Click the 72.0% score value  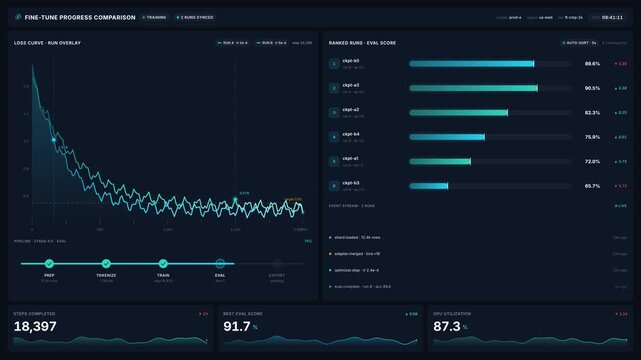(x=592, y=162)
